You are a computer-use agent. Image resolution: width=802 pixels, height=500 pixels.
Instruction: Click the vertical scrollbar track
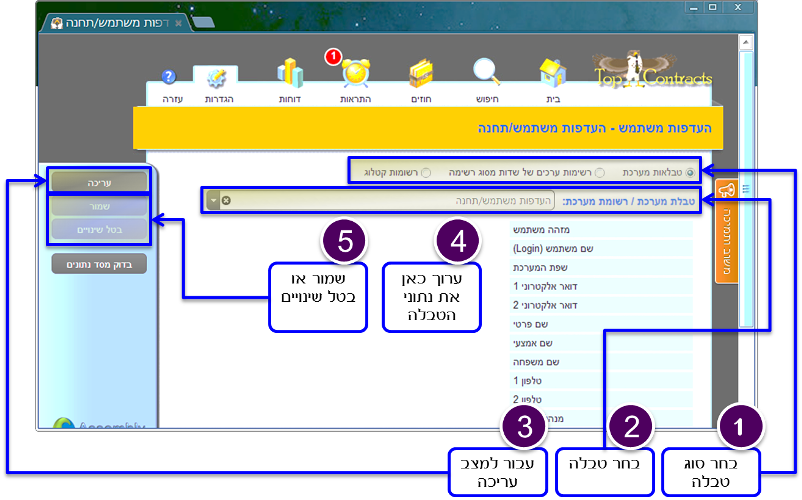[746, 189]
